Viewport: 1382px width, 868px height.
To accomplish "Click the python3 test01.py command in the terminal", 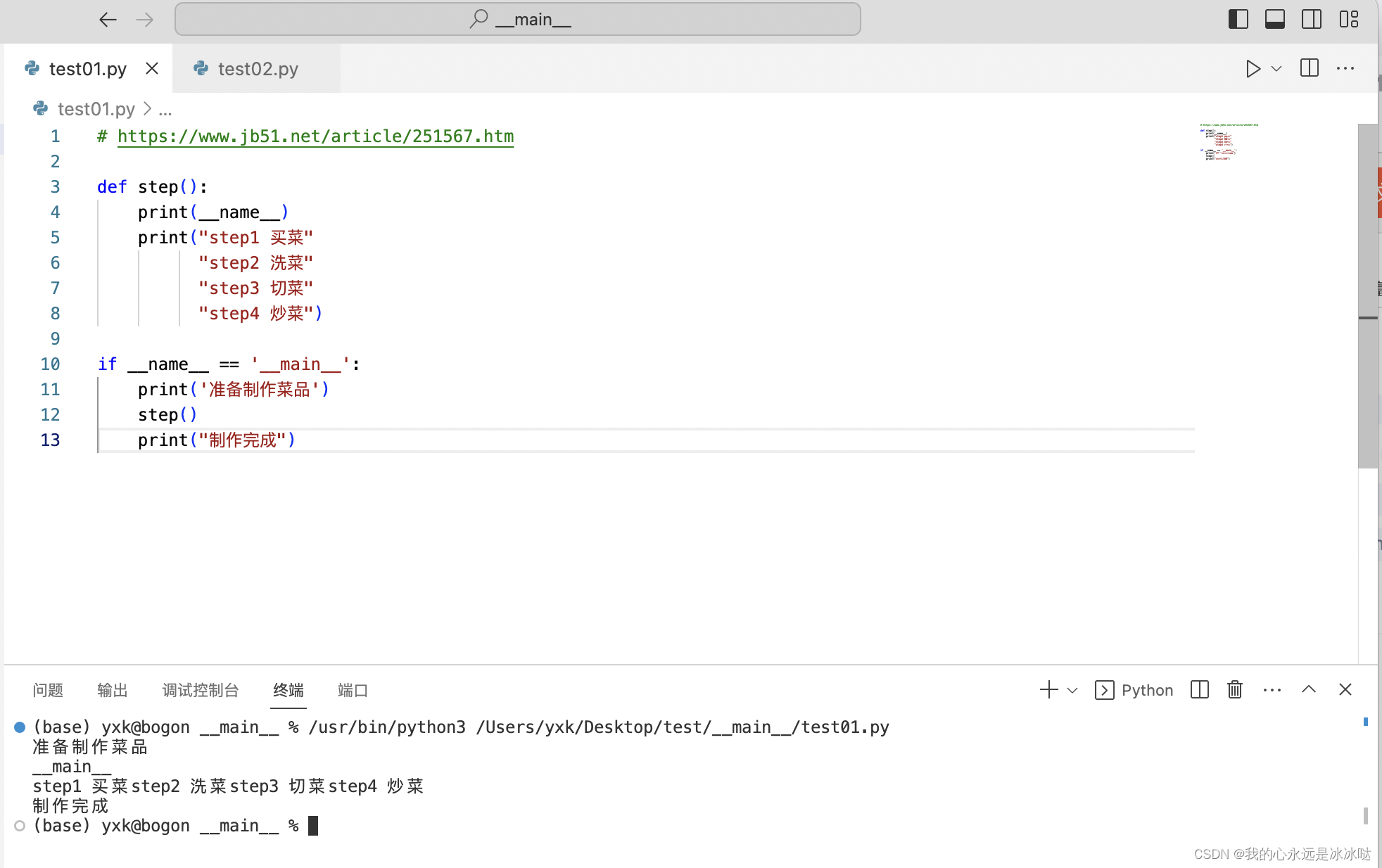I will pyautogui.click(x=599, y=727).
